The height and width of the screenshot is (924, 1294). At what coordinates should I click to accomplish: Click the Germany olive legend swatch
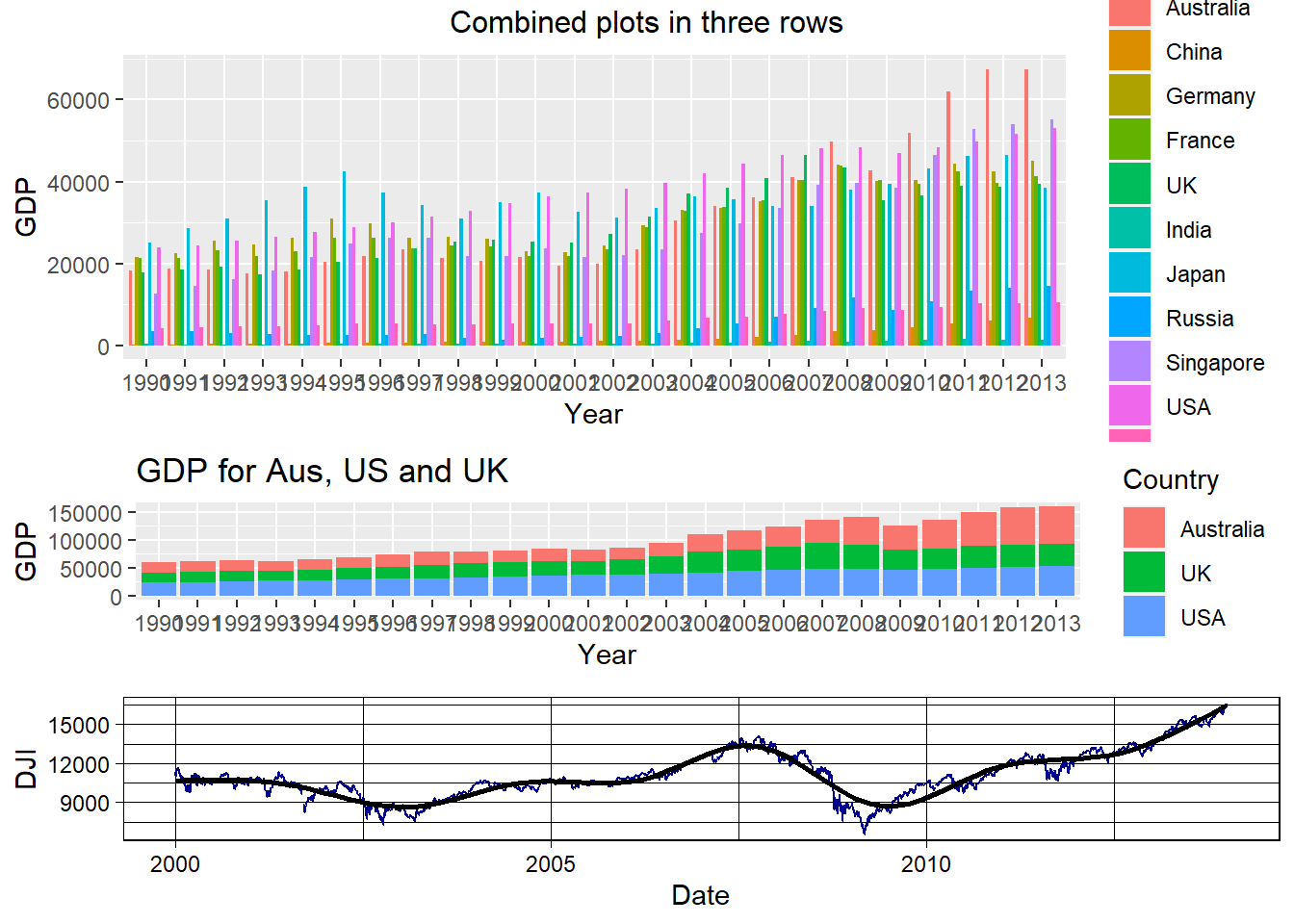pos(1129,95)
